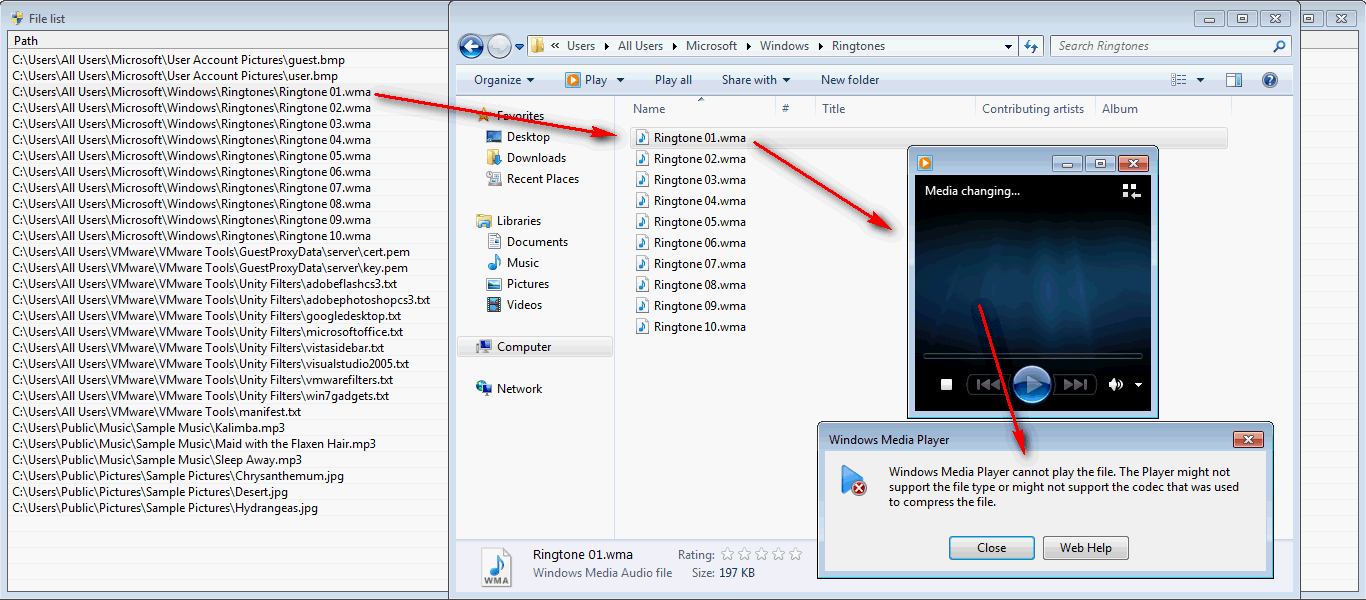Click the Media Player seek bar

tap(1032, 355)
